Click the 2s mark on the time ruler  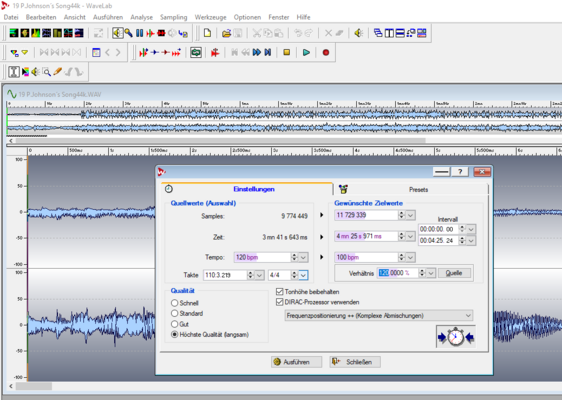click(194, 151)
